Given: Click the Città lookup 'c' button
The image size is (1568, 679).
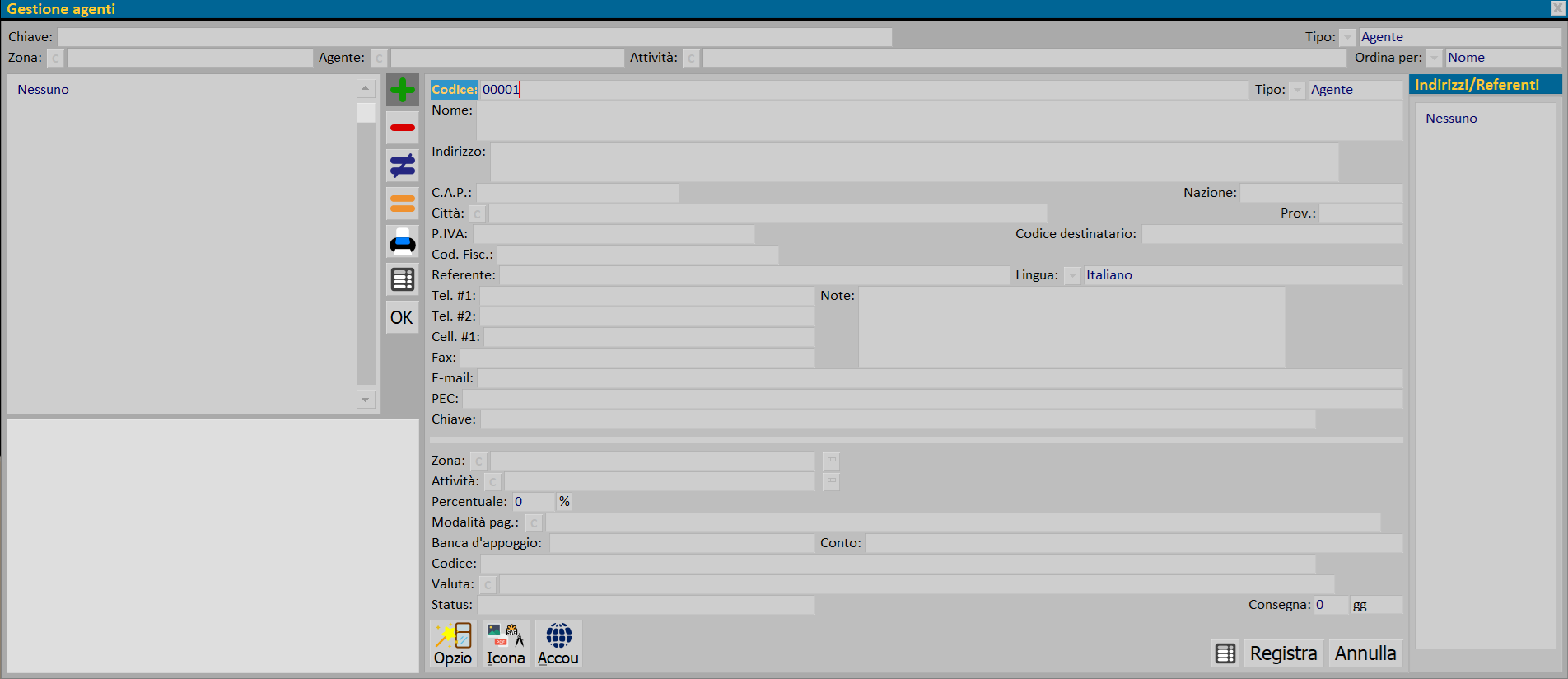Looking at the screenshot, I should (478, 213).
